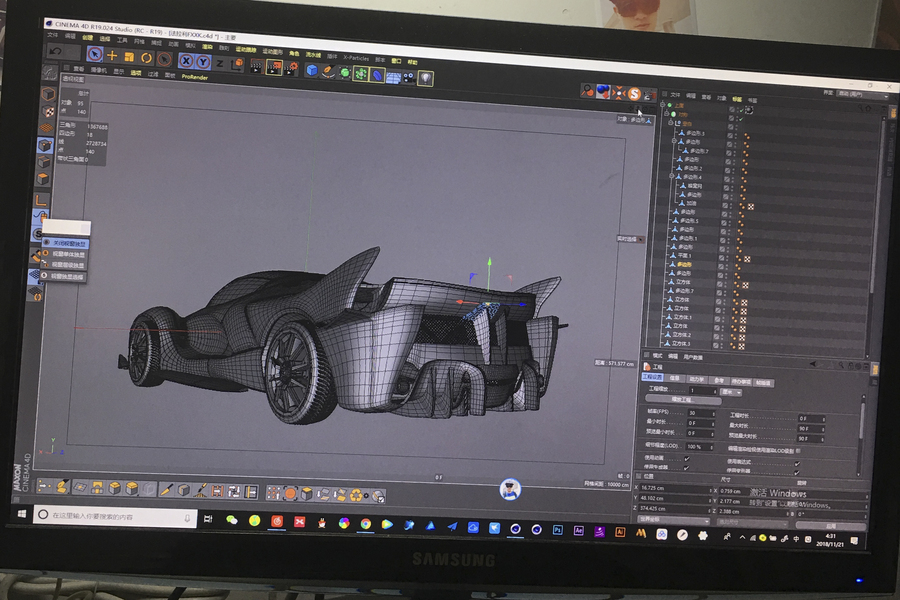
Task: Open the 摄像机 viewport menu
Action: (99, 70)
